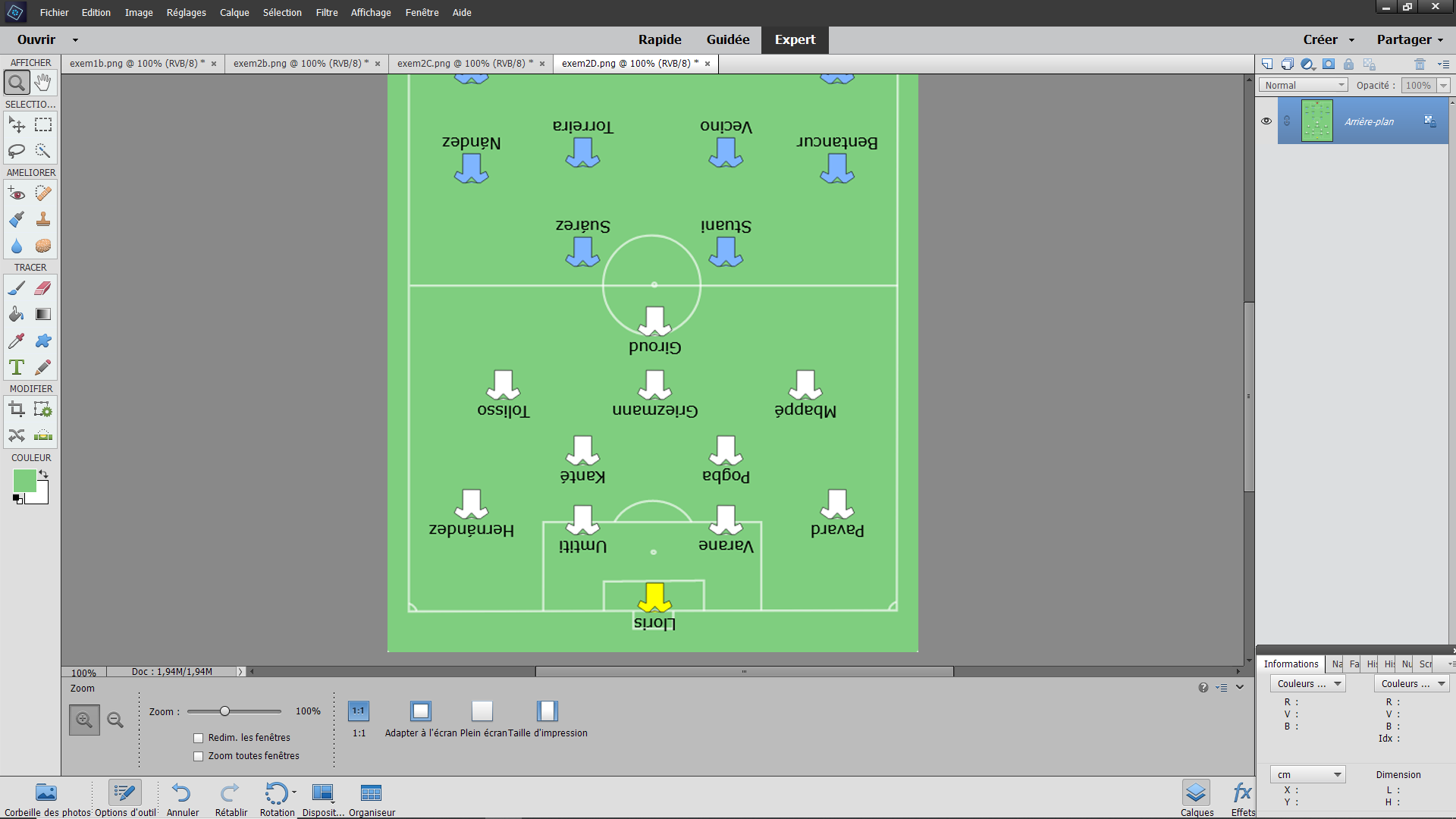Select the Custom Shape tool
Screen dimensions: 1456x819
click(43, 340)
